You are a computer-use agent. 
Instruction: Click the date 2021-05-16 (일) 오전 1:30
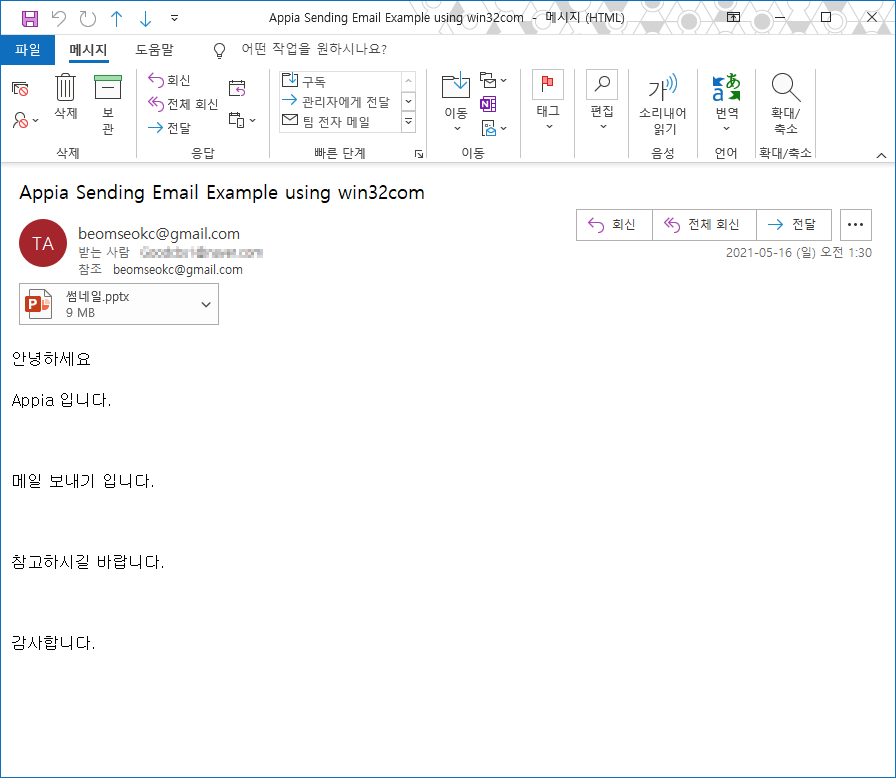(798, 252)
